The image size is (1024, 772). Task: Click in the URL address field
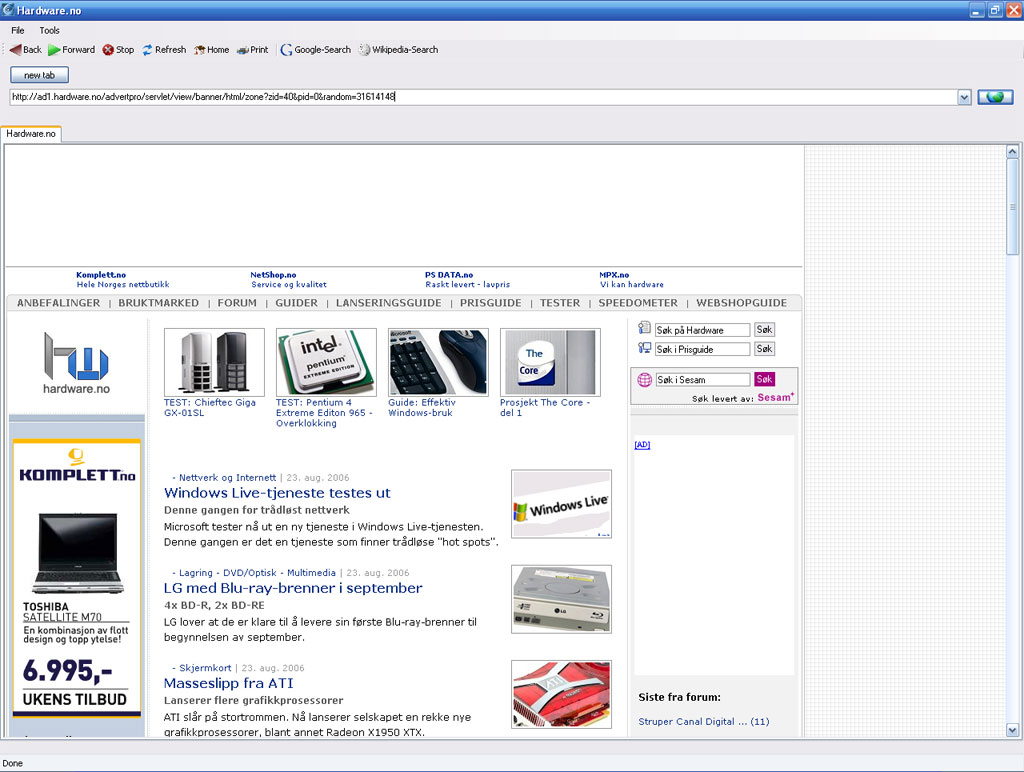tap(483, 97)
